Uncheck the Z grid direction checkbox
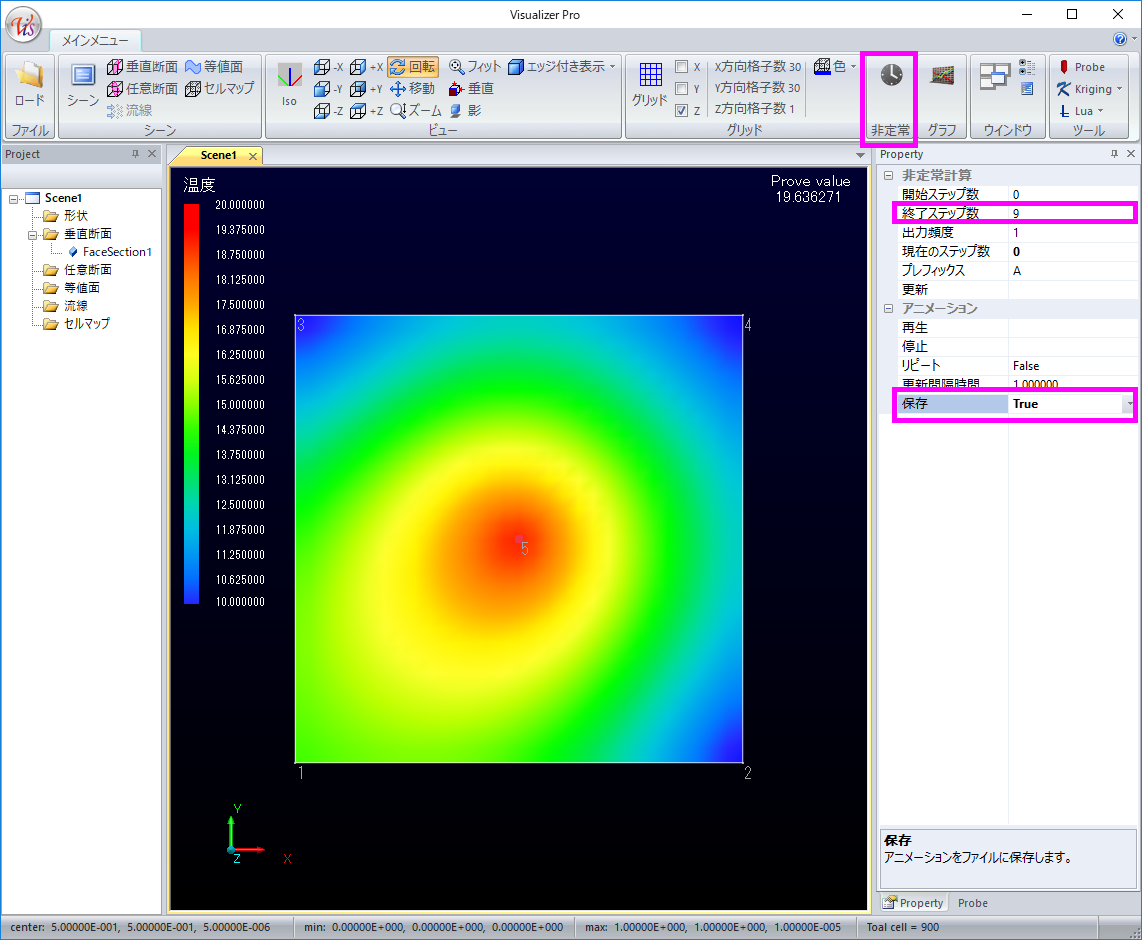 pyautogui.click(x=681, y=111)
